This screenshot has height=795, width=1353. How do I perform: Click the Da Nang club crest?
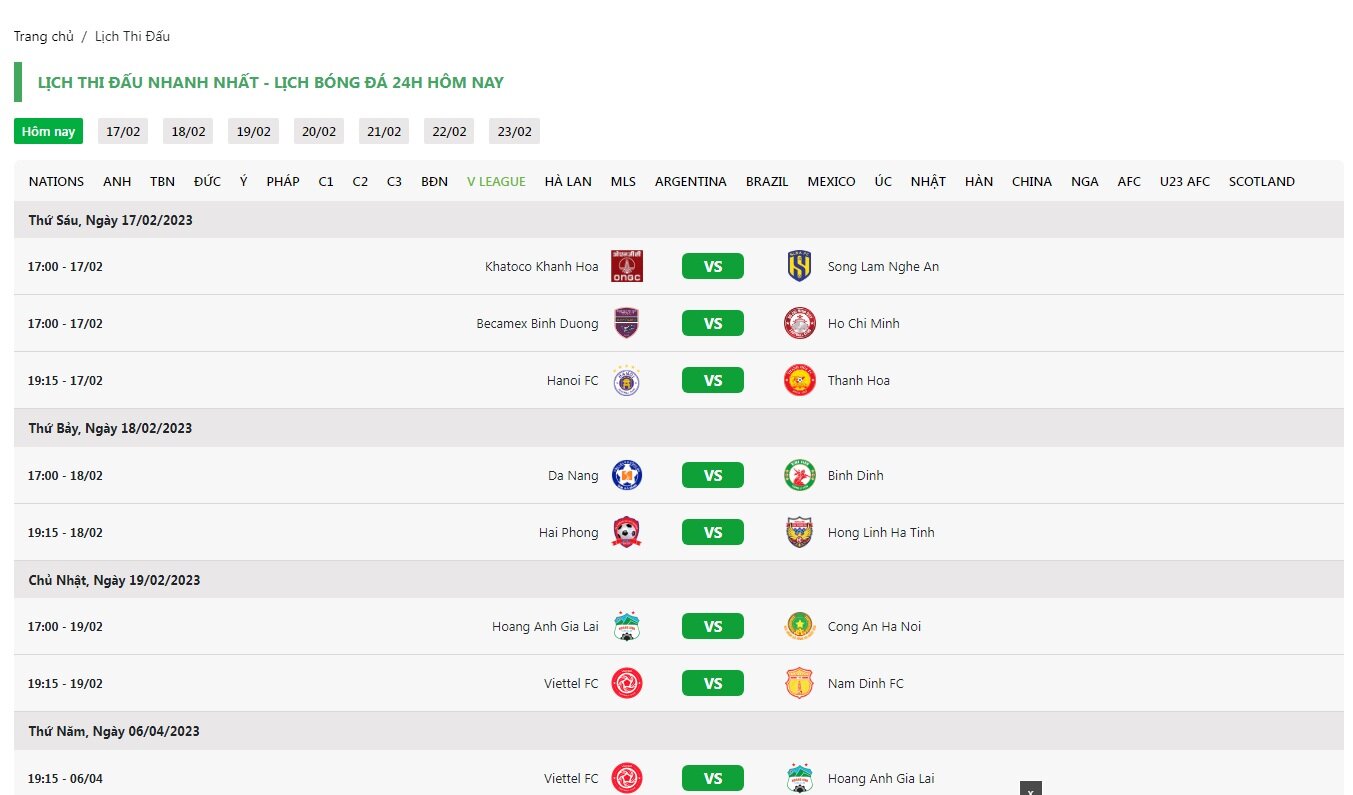(626, 475)
